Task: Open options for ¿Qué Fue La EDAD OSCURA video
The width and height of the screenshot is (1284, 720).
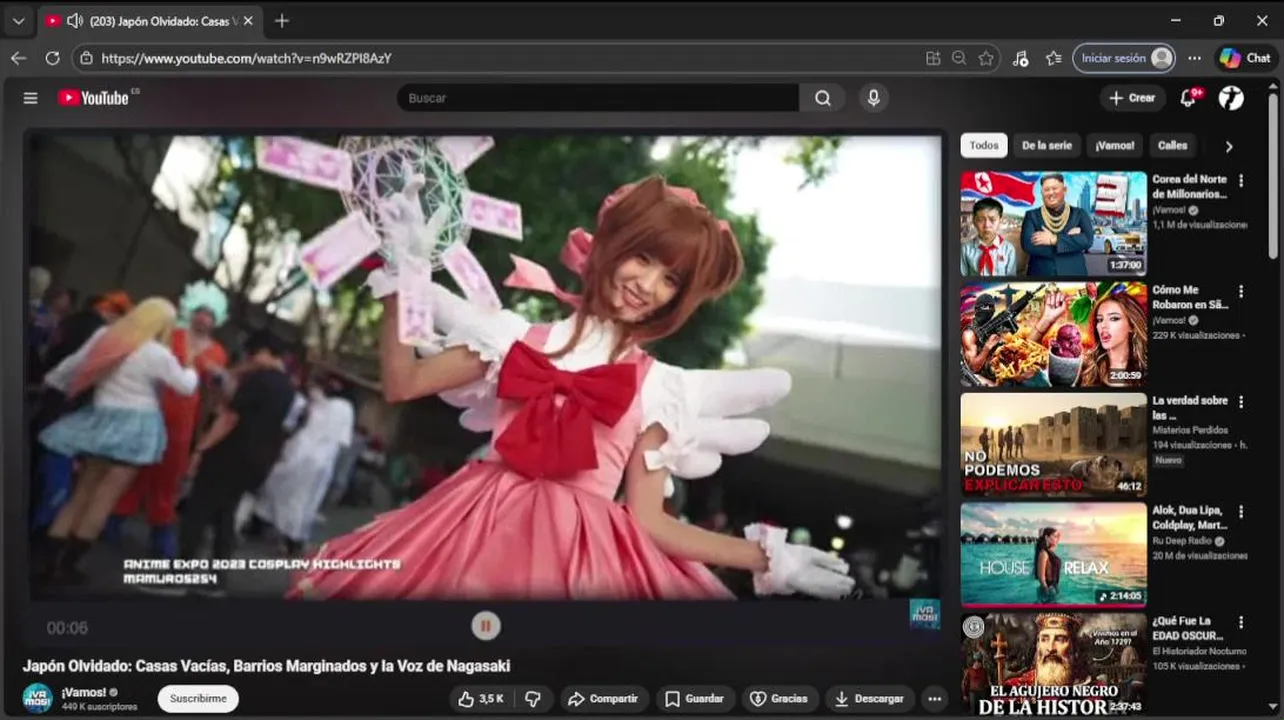Action: click(1241, 622)
